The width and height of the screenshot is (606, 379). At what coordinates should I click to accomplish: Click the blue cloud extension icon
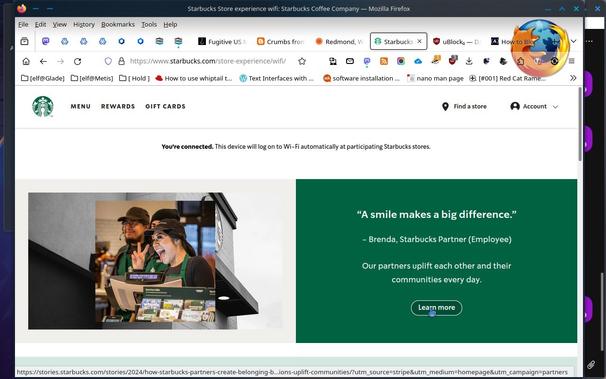coord(418,61)
